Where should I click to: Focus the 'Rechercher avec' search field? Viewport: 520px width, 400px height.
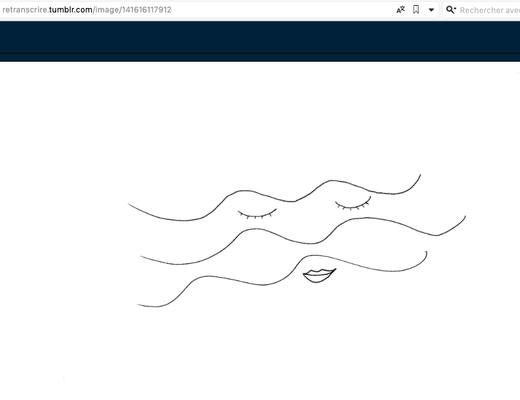[x=489, y=10]
